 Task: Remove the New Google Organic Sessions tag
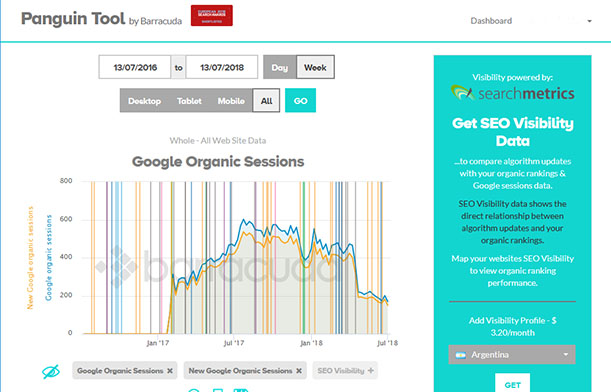299,371
